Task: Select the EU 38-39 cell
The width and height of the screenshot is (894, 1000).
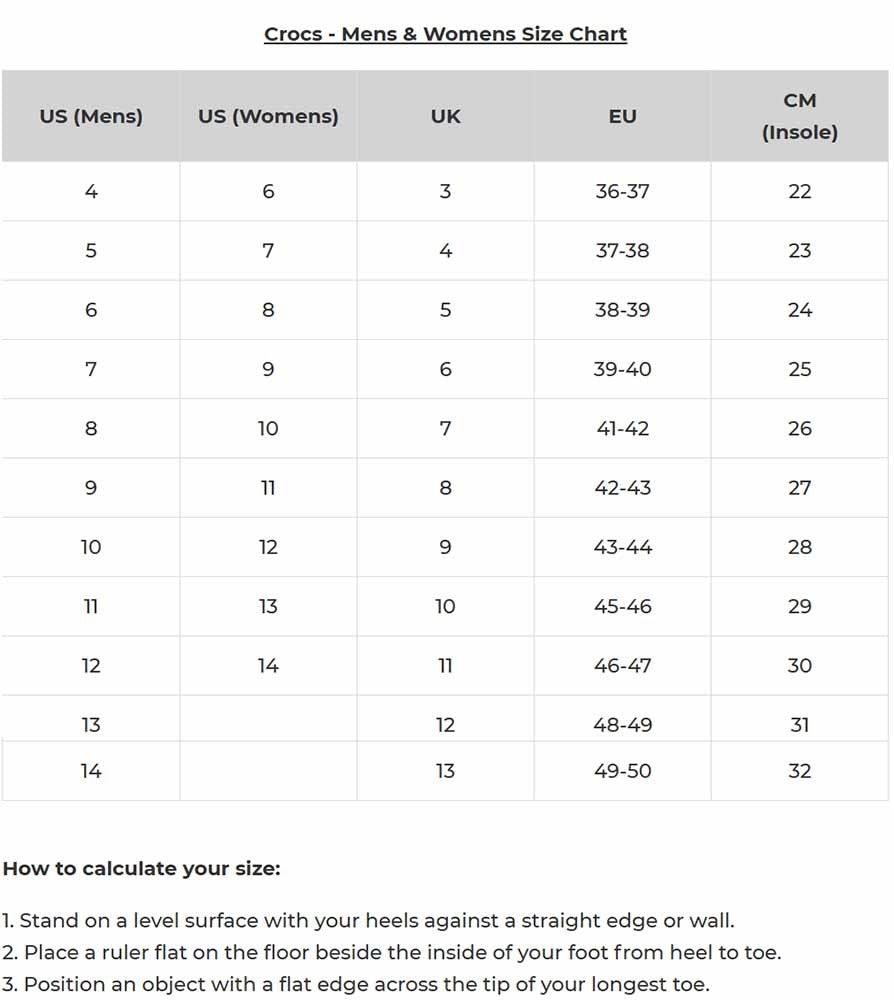Action: click(622, 310)
